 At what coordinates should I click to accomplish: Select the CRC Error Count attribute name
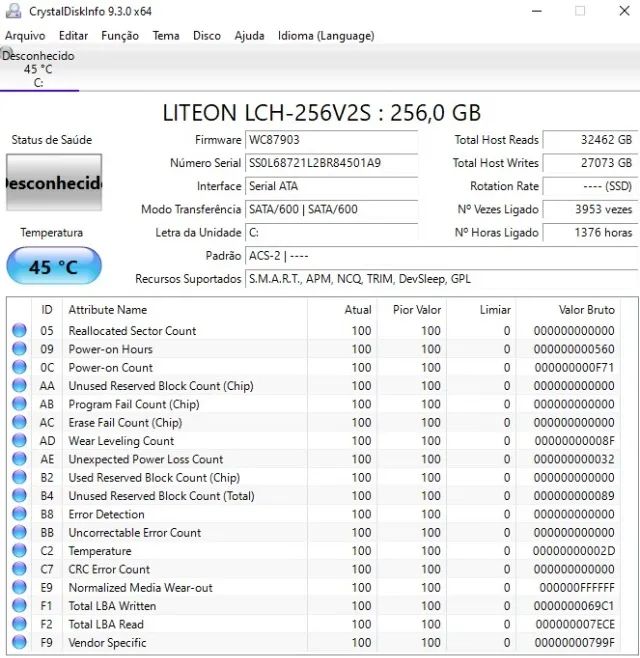[109, 569]
